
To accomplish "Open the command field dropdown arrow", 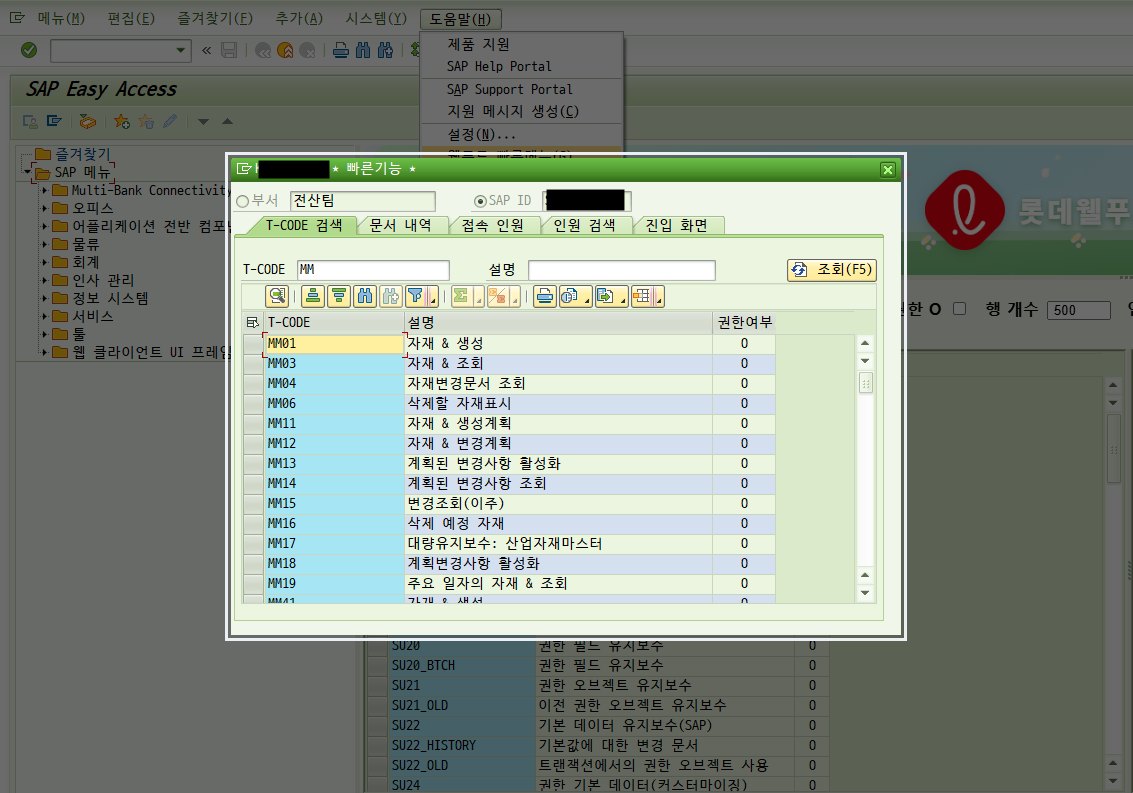I will (x=181, y=51).
